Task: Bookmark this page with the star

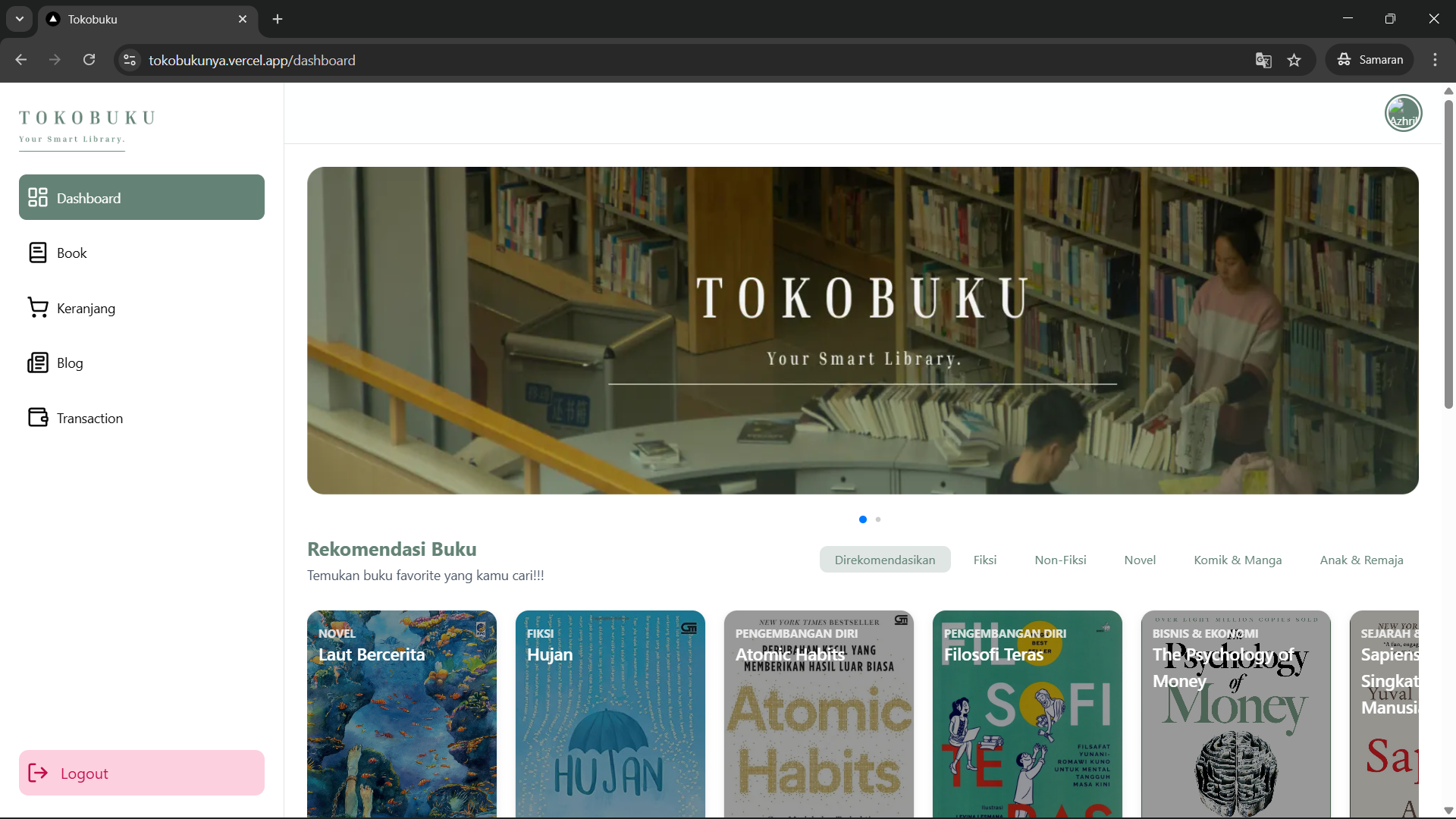Action: coord(1294,60)
